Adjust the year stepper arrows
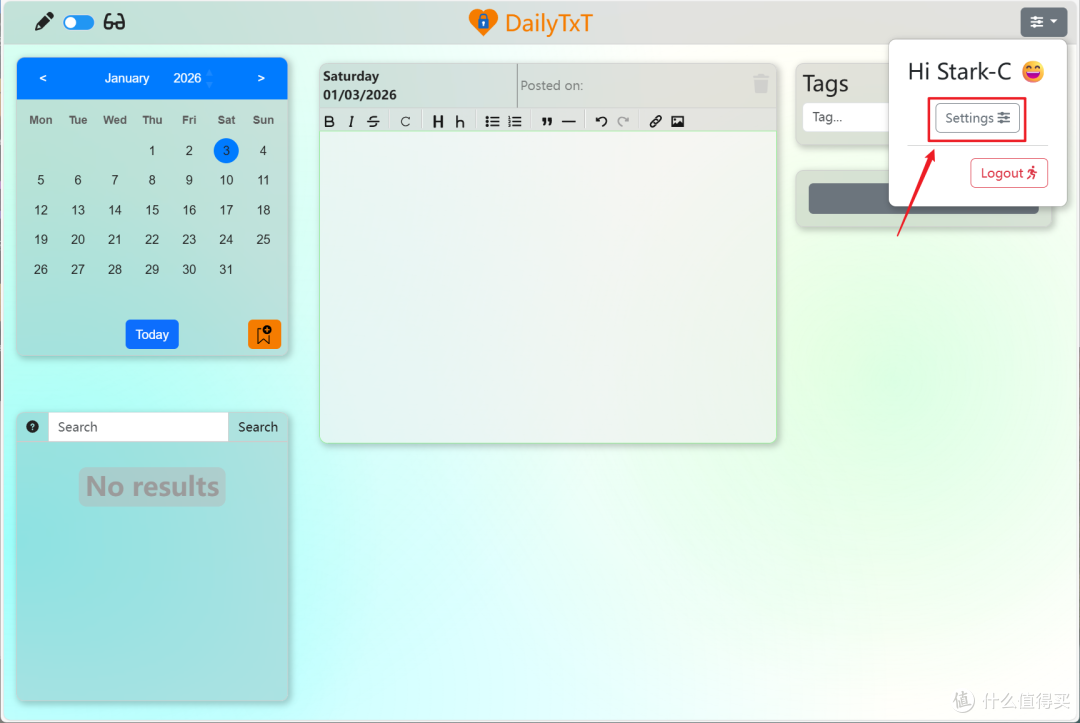The width and height of the screenshot is (1080, 723). [209, 78]
